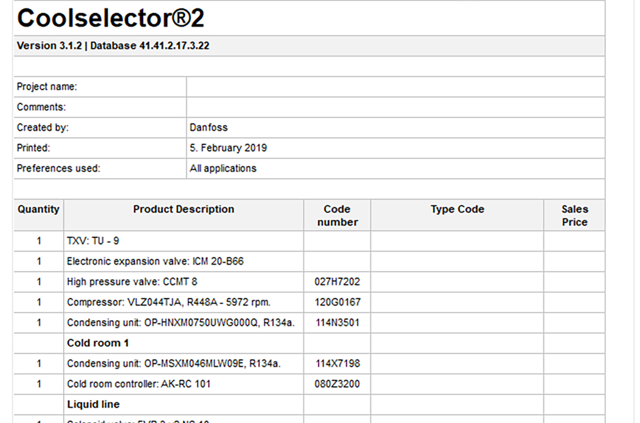The image size is (640, 423).
Task: Click the version and database info line
Action: tap(113, 46)
